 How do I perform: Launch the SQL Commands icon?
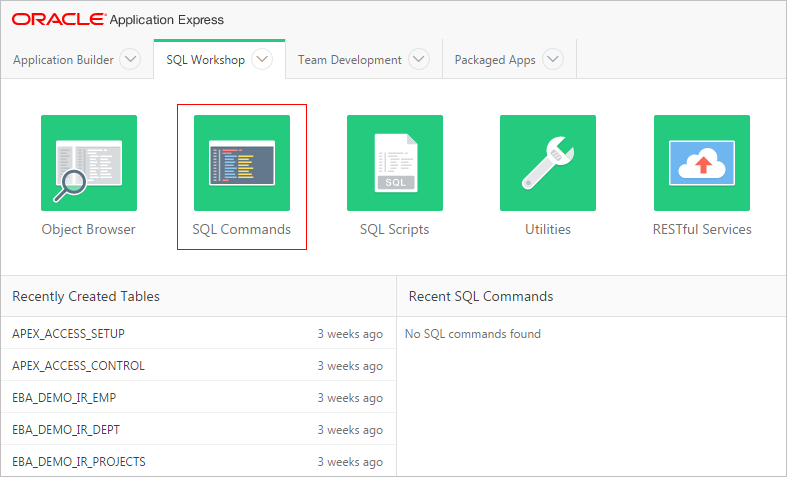click(x=242, y=163)
